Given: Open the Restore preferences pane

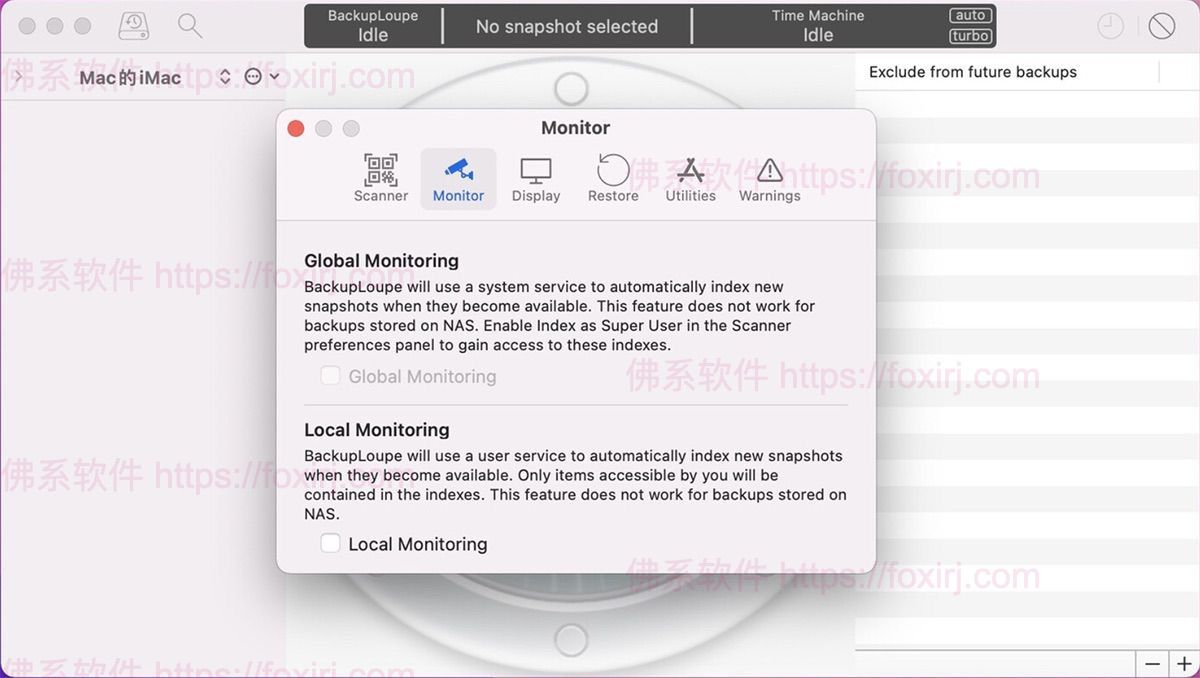Looking at the screenshot, I should point(613,179).
